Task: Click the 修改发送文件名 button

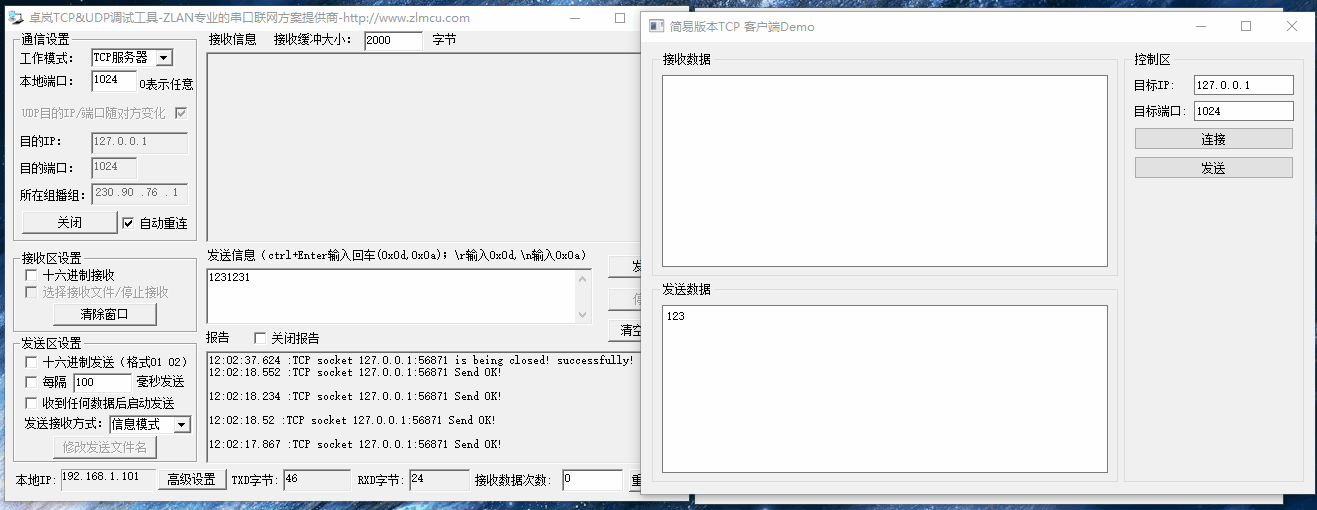Action: [105, 446]
